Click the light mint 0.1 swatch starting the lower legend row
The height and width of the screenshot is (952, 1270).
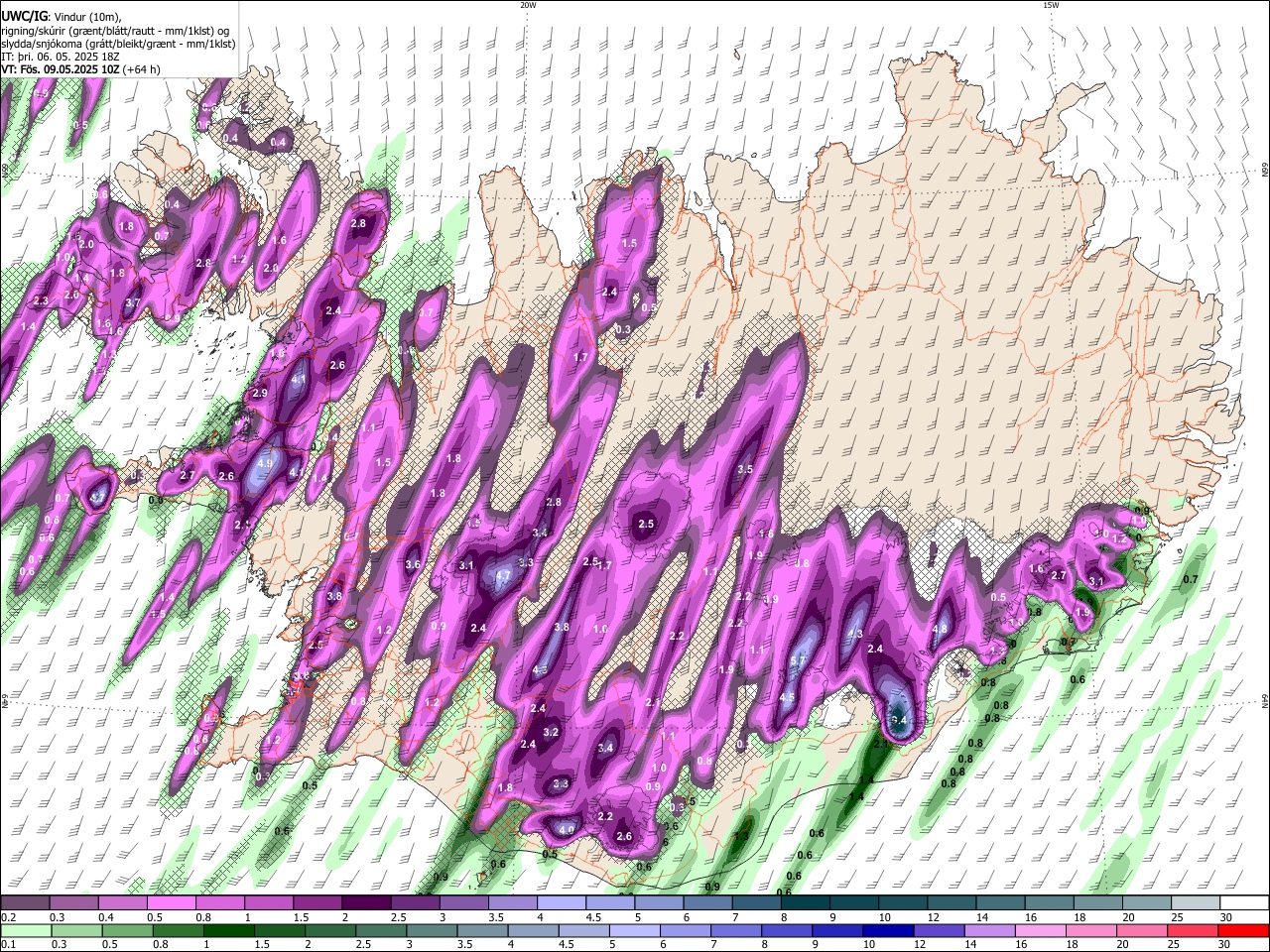click(25, 931)
